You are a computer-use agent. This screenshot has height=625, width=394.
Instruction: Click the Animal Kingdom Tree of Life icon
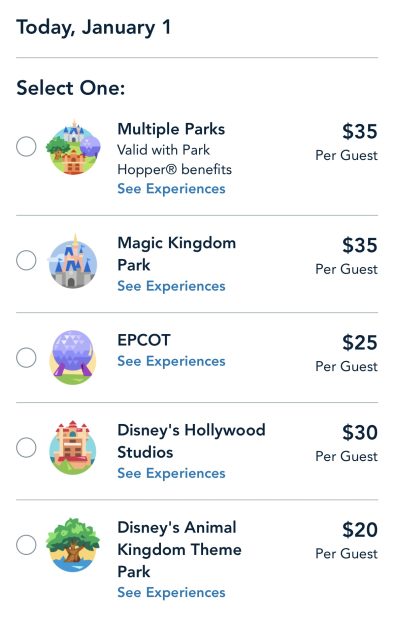73,545
